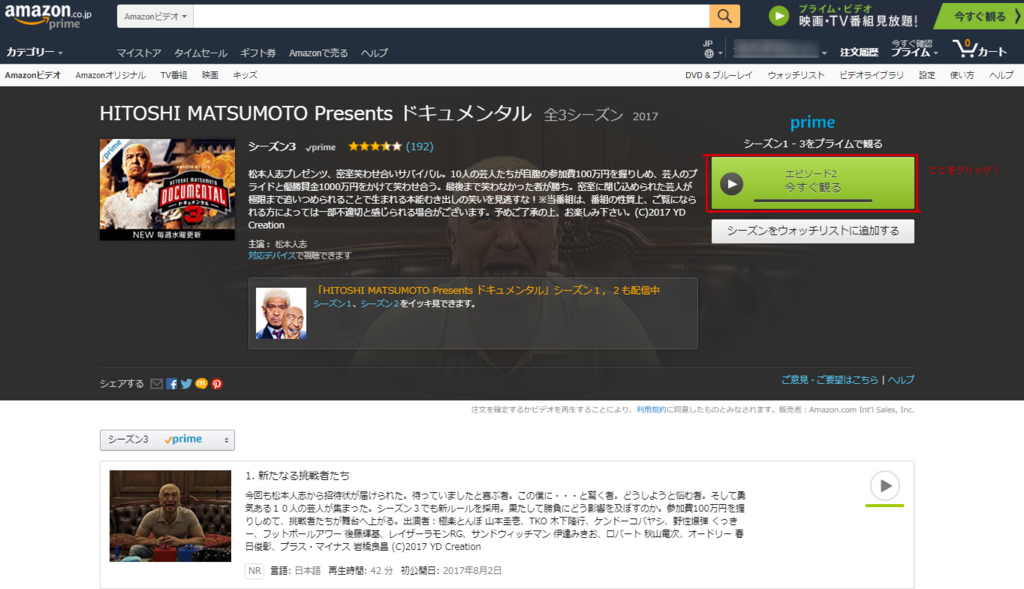The width and height of the screenshot is (1024, 589).
Task: Open the シーズン3 season selector dropdown
Action: (166, 439)
